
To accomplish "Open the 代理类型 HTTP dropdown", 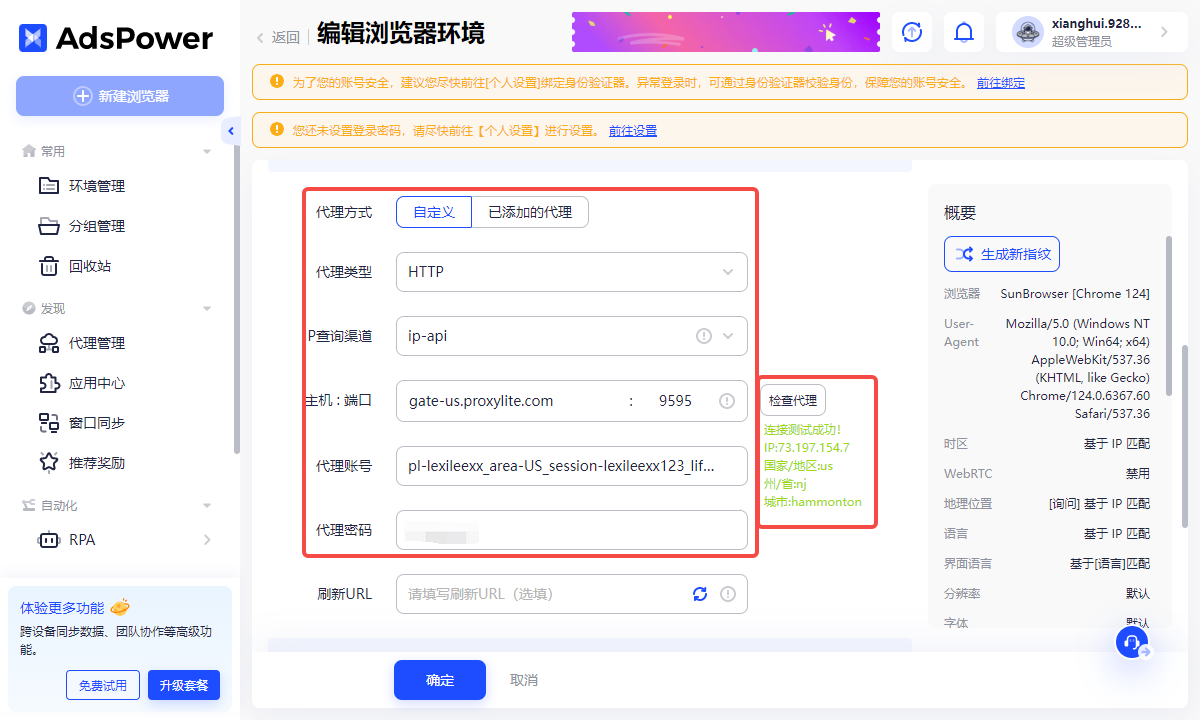I will 572,272.
